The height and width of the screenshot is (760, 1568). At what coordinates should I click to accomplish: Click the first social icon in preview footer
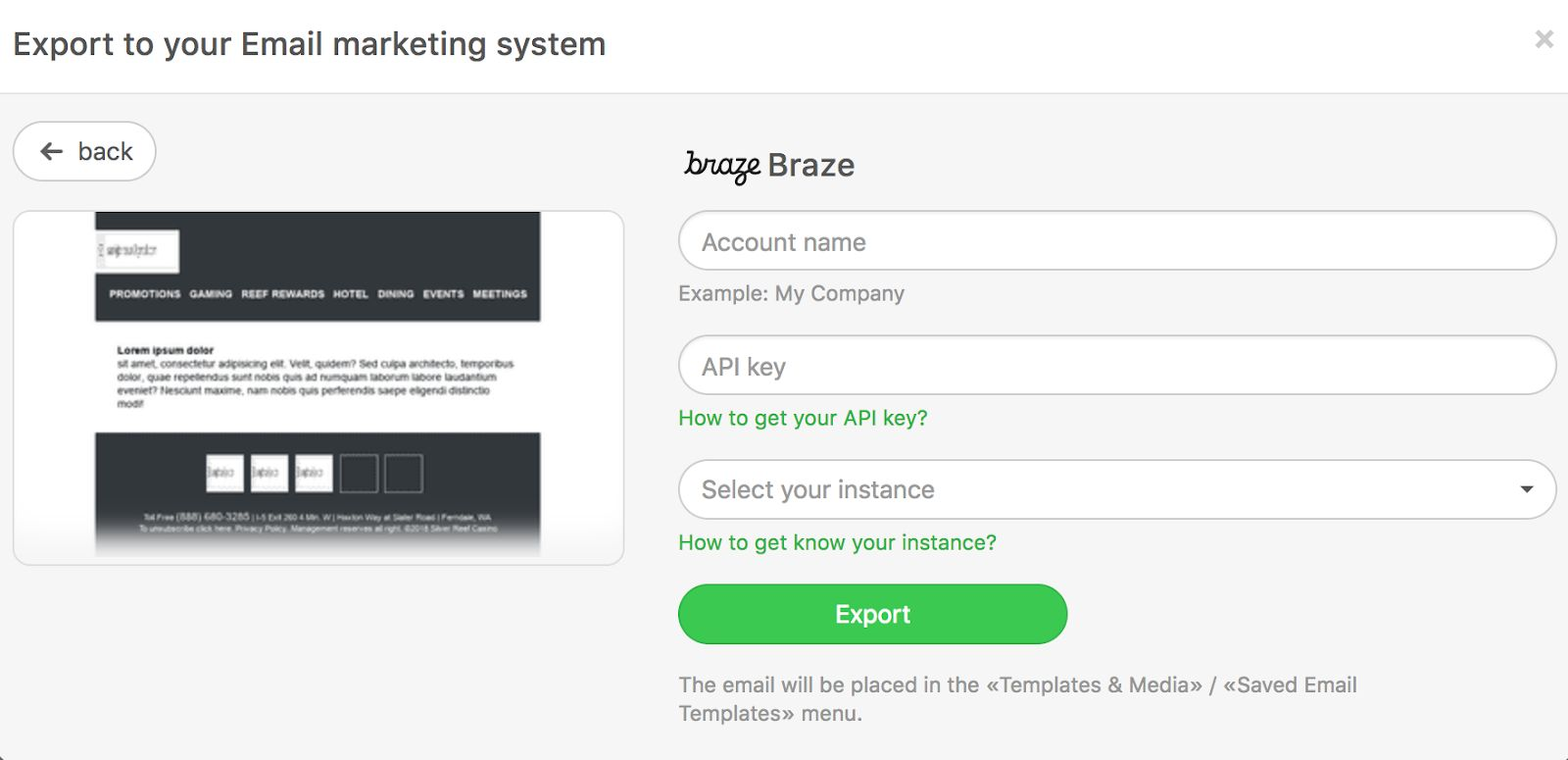(x=224, y=473)
